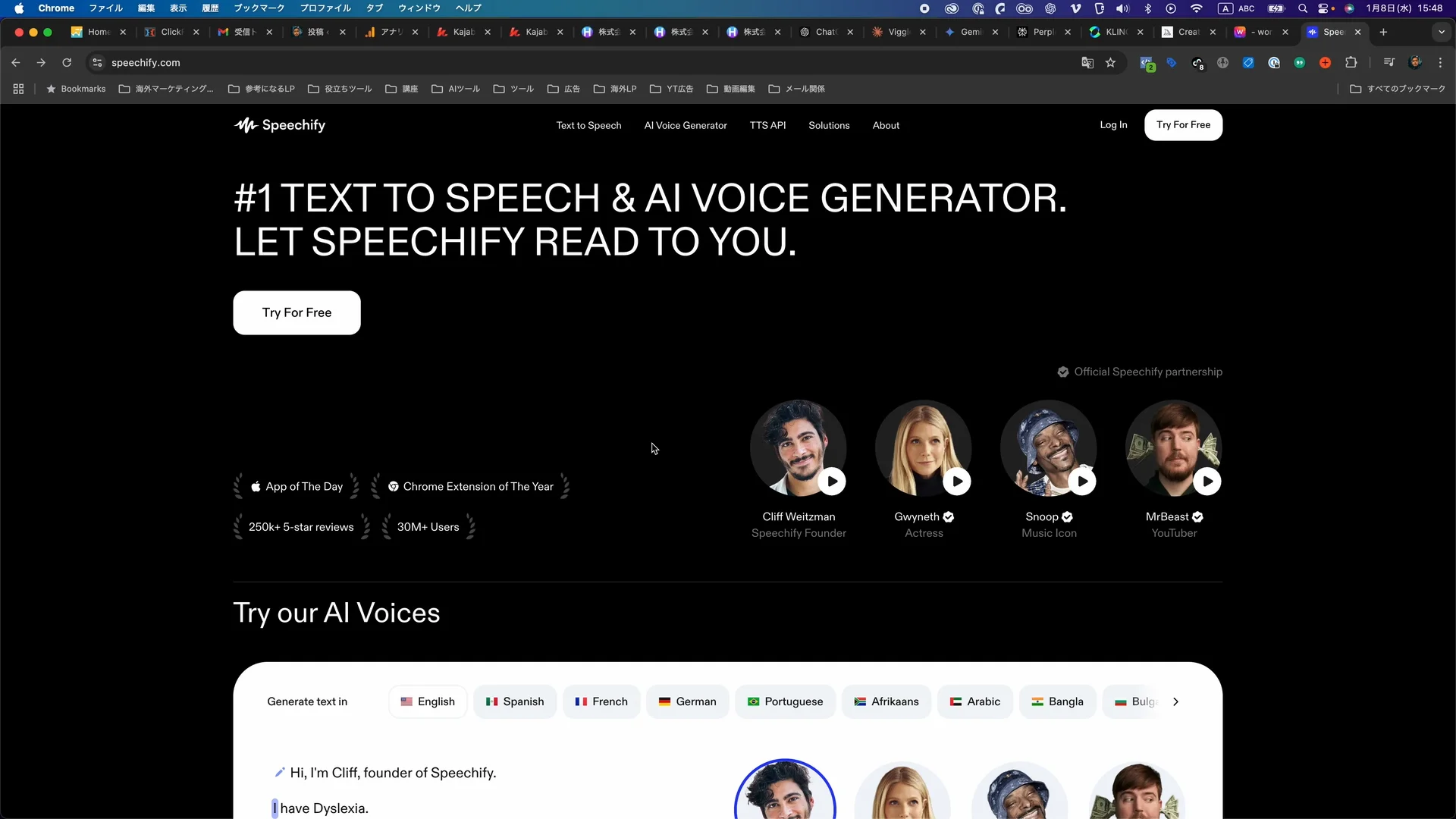Open the 役立ちツール bookmark folder
The width and height of the screenshot is (1456, 819).
pyautogui.click(x=340, y=89)
